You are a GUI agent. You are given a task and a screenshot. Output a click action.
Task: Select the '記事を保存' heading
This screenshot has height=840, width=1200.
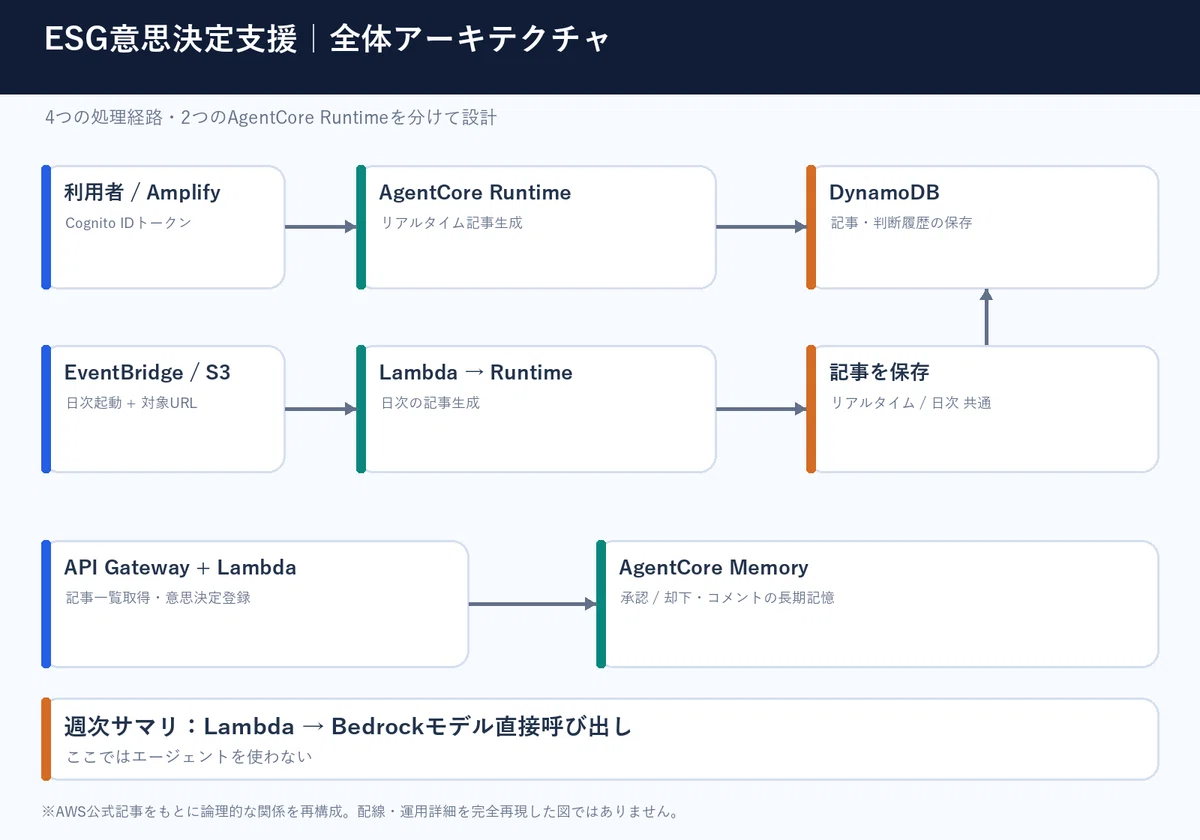(x=879, y=372)
